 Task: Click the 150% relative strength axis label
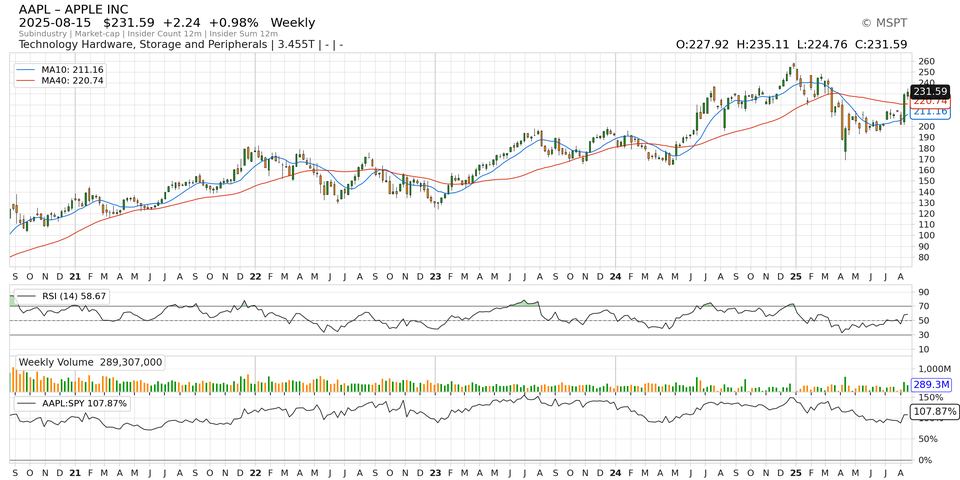pos(929,398)
